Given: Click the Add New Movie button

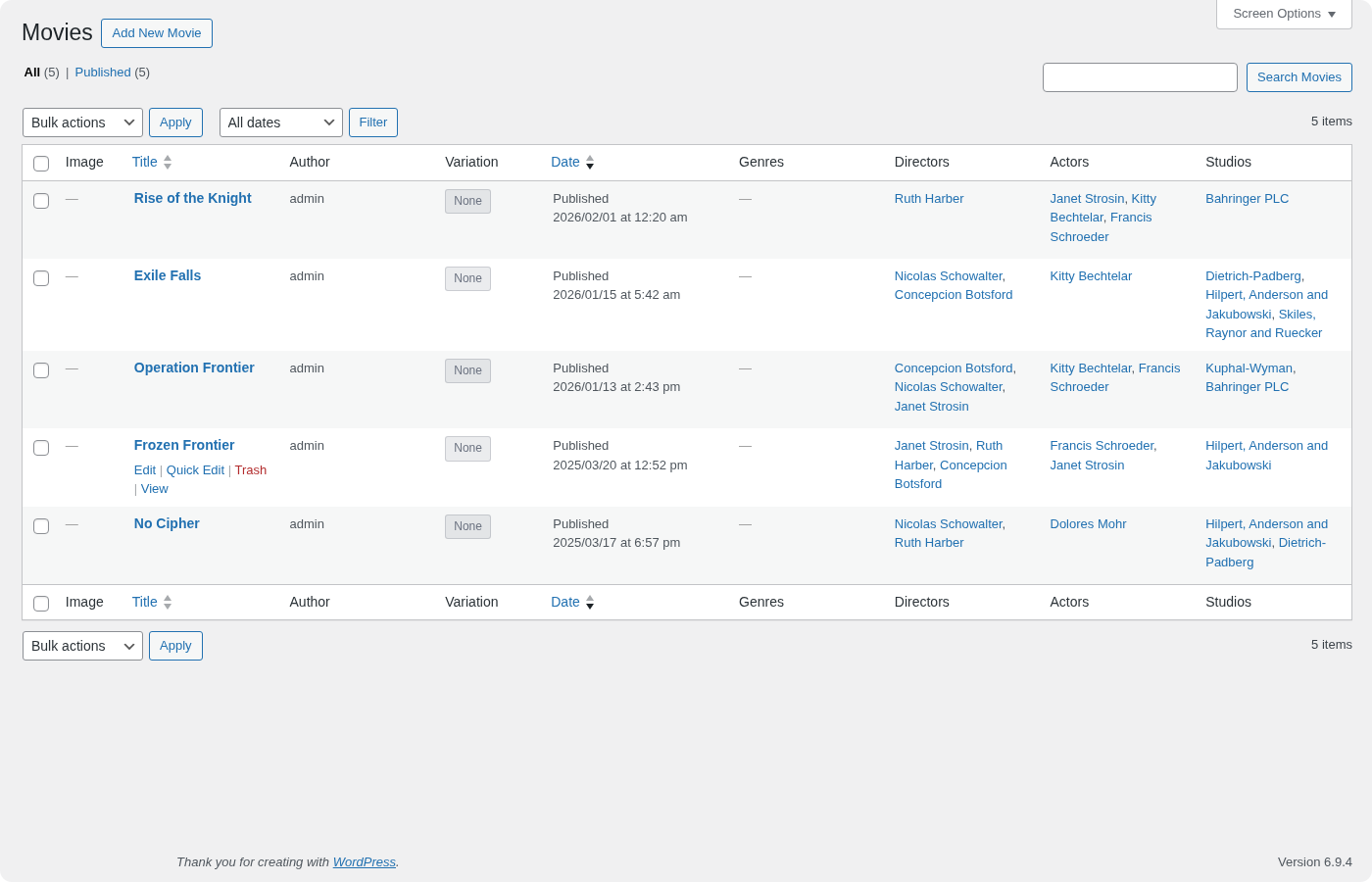Looking at the screenshot, I should click(x=157, y=33).
